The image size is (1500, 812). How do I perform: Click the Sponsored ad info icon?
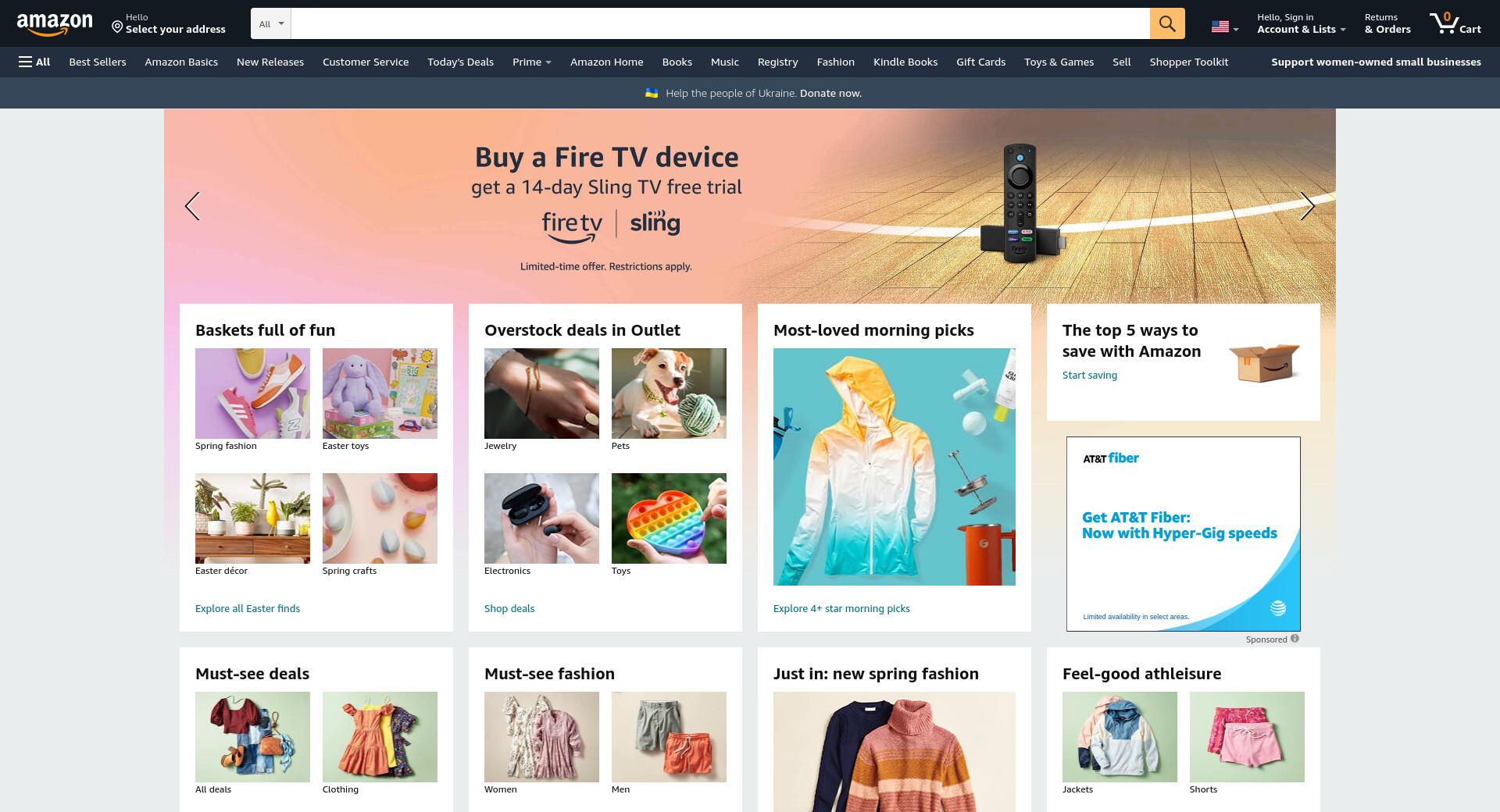click(1295, 639)
